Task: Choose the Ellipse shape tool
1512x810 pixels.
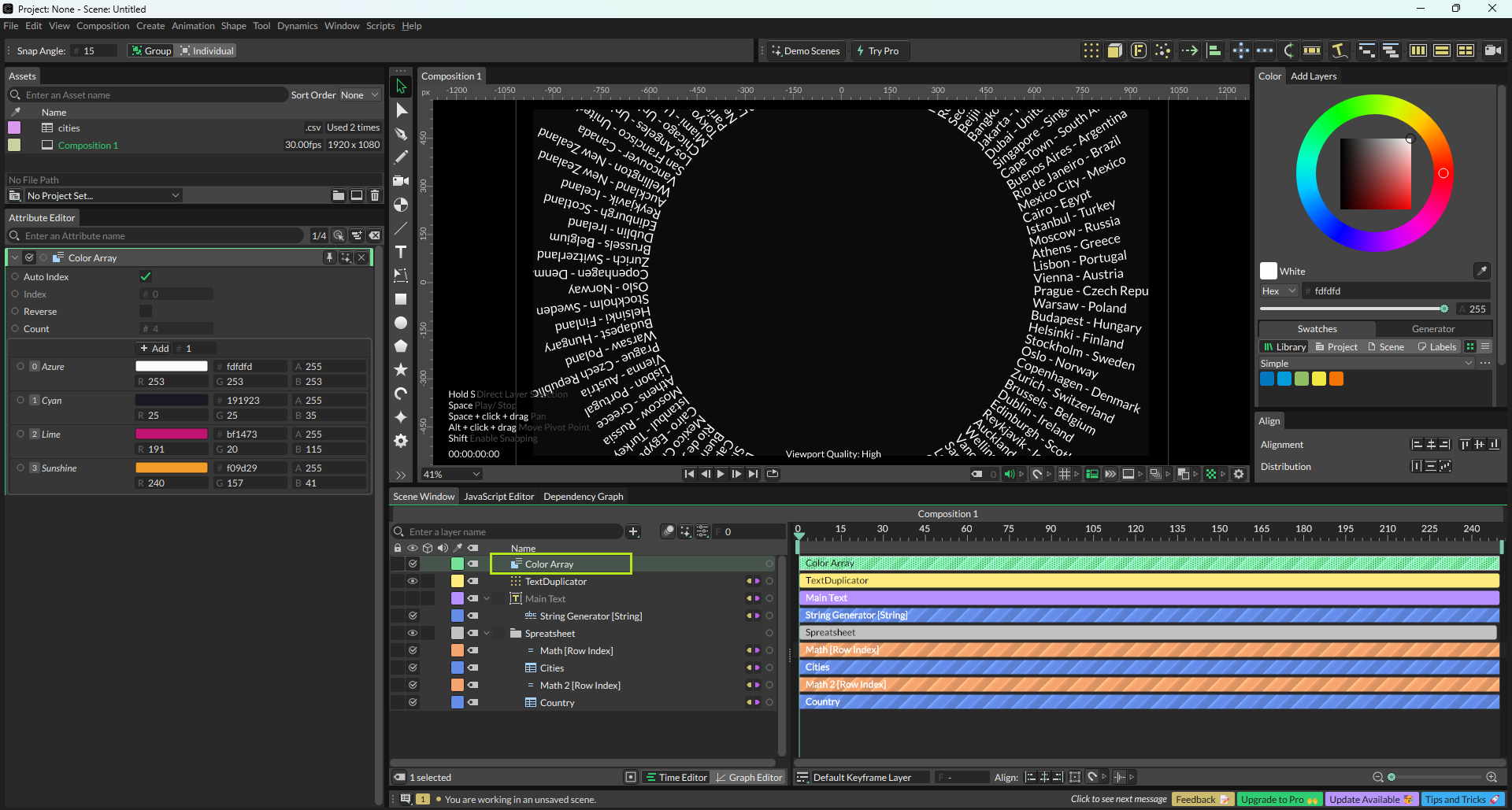Action: [x=401, y=323]
